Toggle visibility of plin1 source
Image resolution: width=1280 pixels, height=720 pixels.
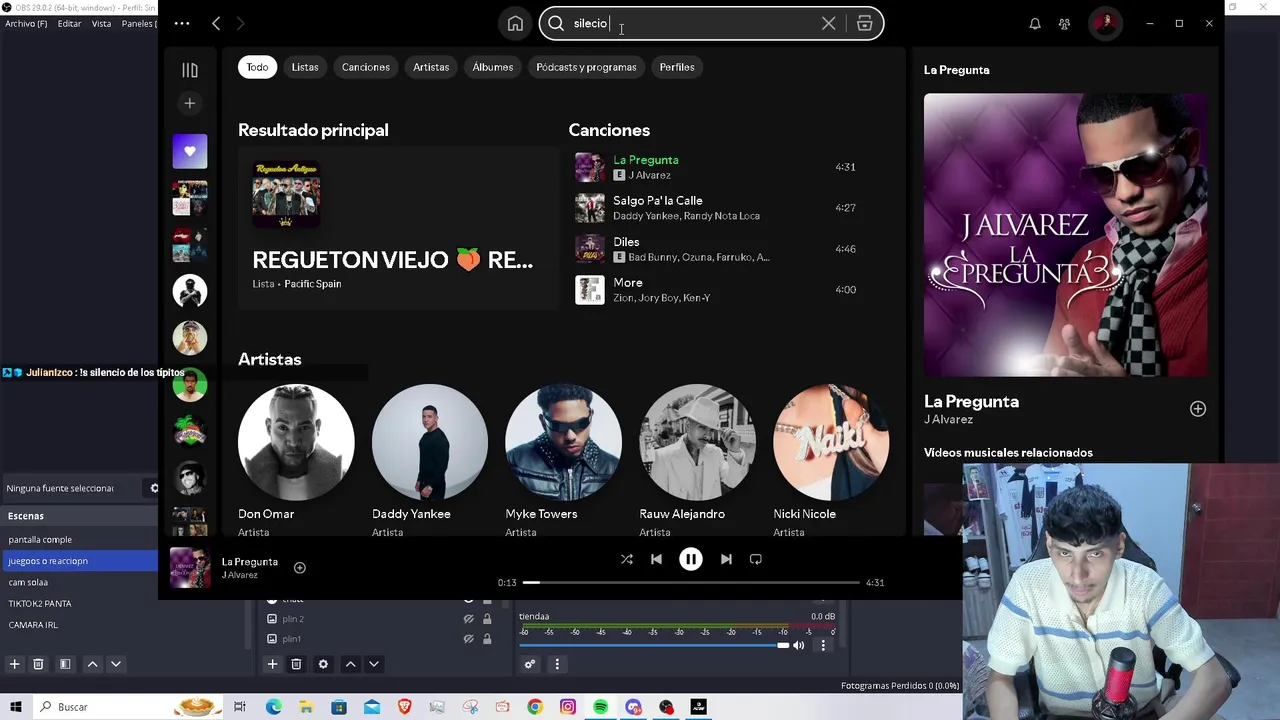tap(468, 639)
